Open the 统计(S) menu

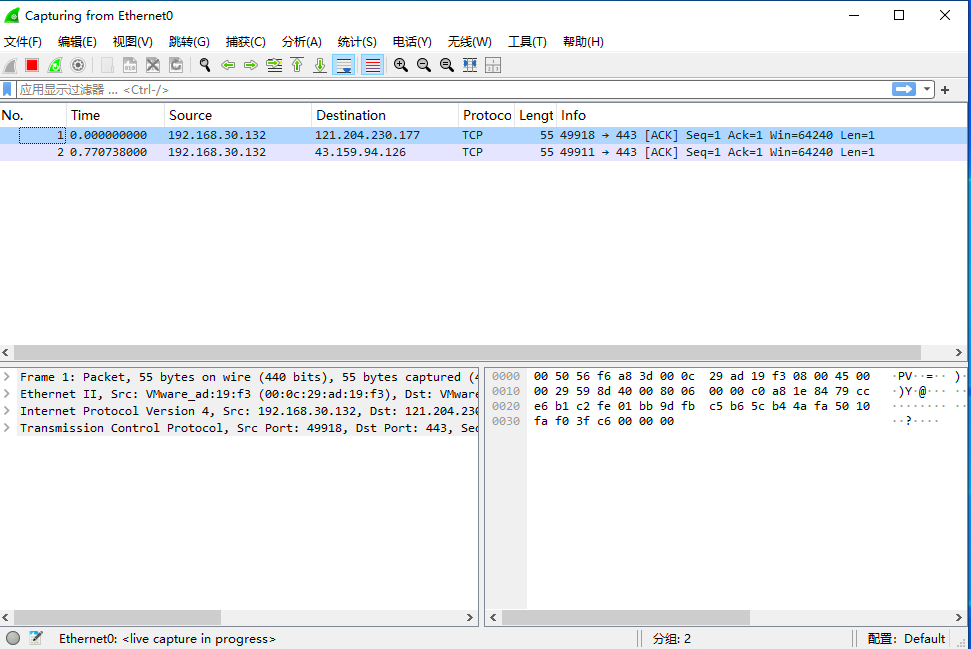[x=357, y=41]
